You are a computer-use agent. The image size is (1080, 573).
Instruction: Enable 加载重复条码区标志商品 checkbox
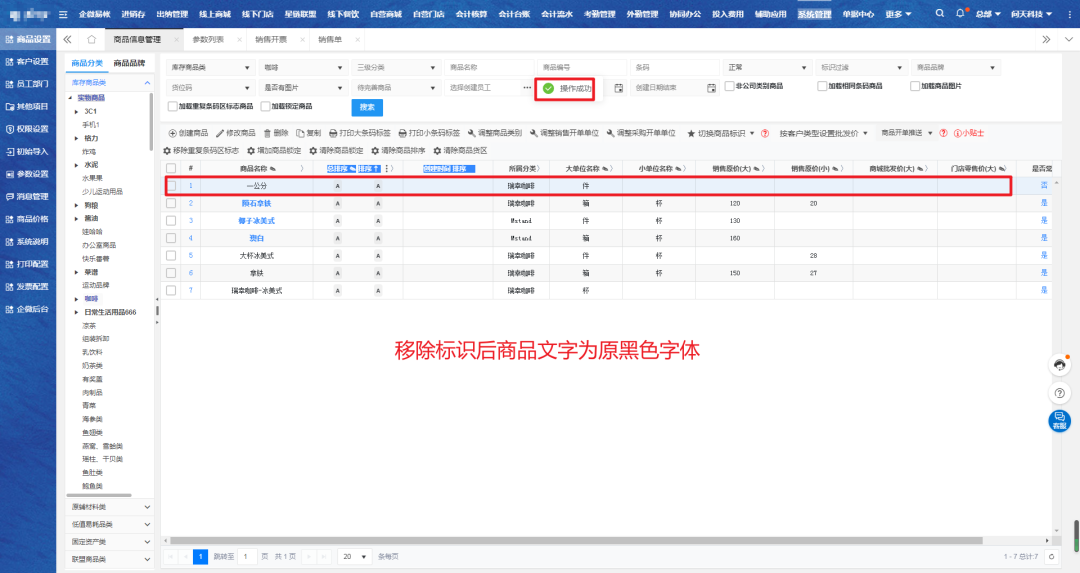tap(173, 106)
